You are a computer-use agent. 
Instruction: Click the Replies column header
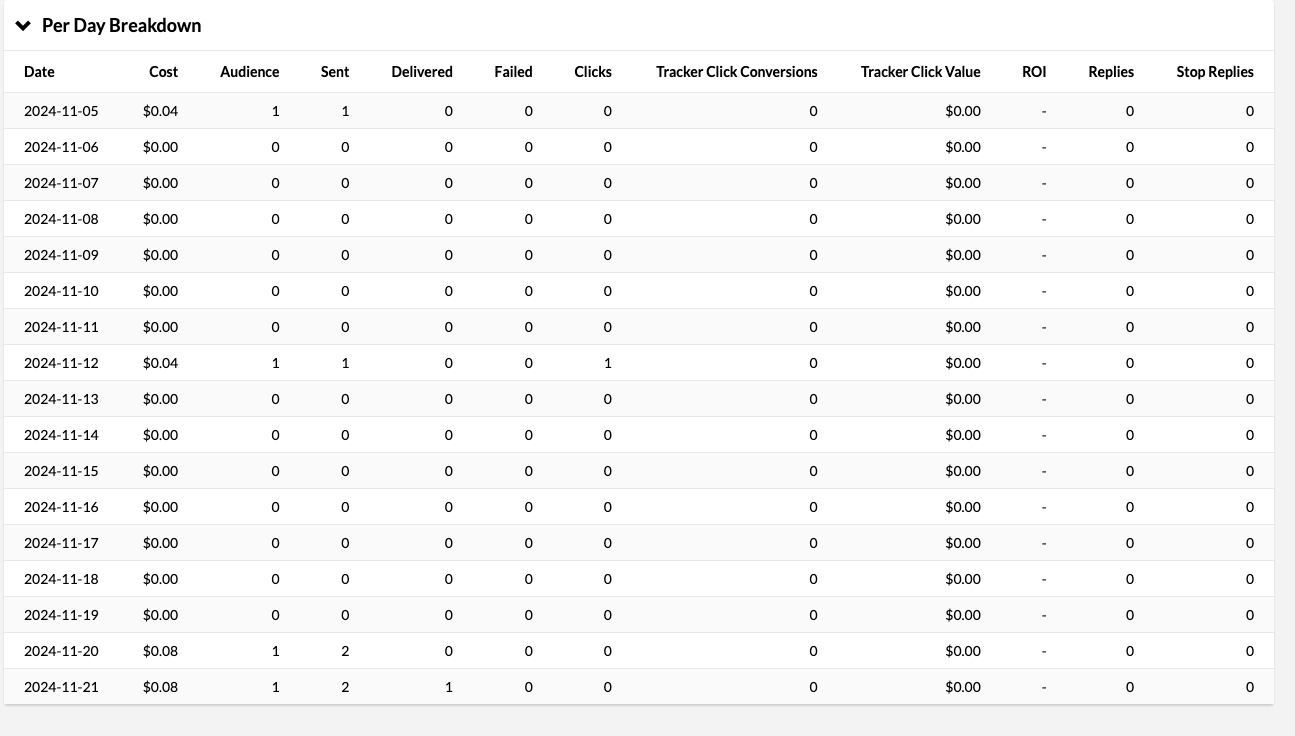[1111, 71]
